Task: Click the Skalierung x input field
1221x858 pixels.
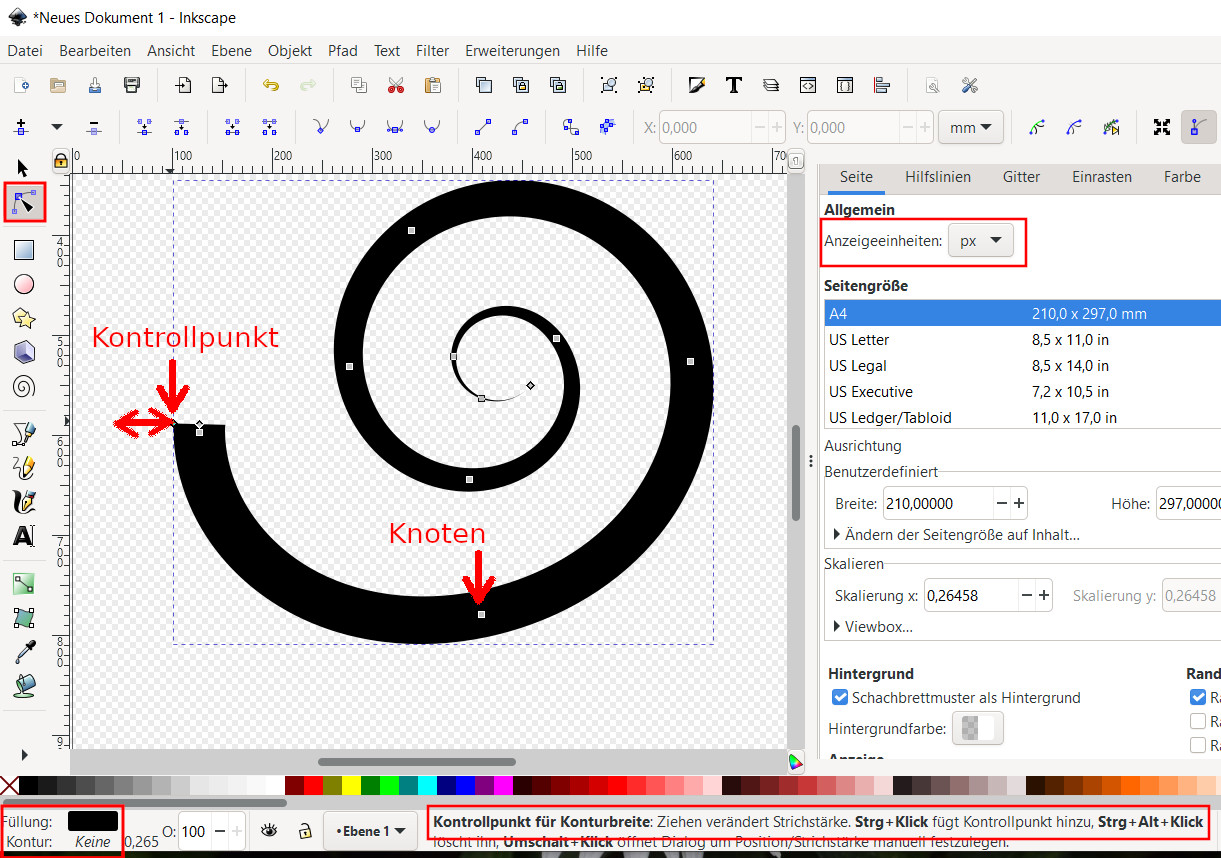Action: (x=971, y=595)
